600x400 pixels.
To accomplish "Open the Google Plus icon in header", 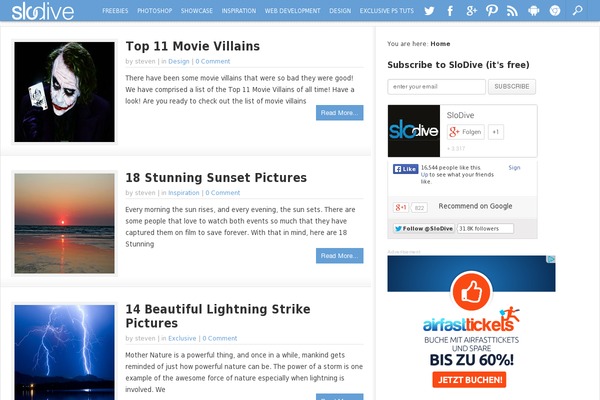I will 471,11.
